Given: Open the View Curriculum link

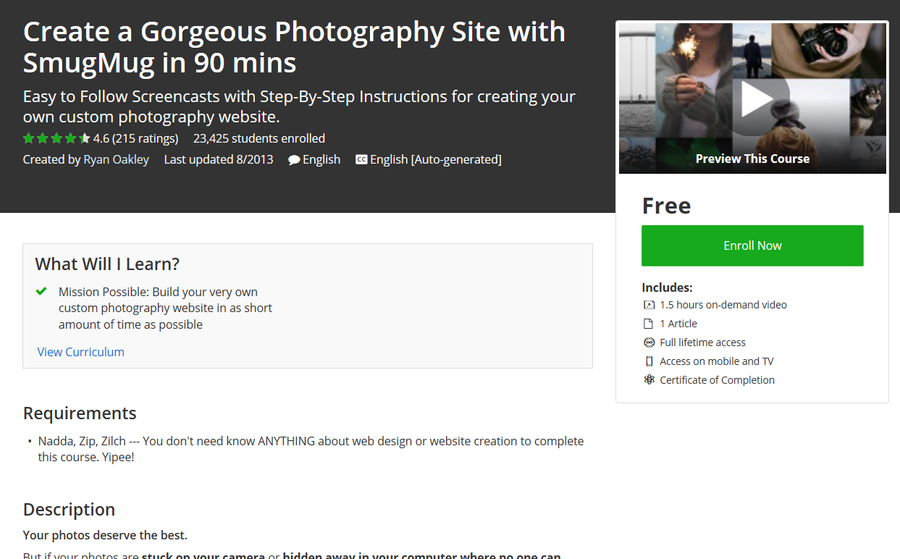Looking at the screenshot, I should [81, 352].
